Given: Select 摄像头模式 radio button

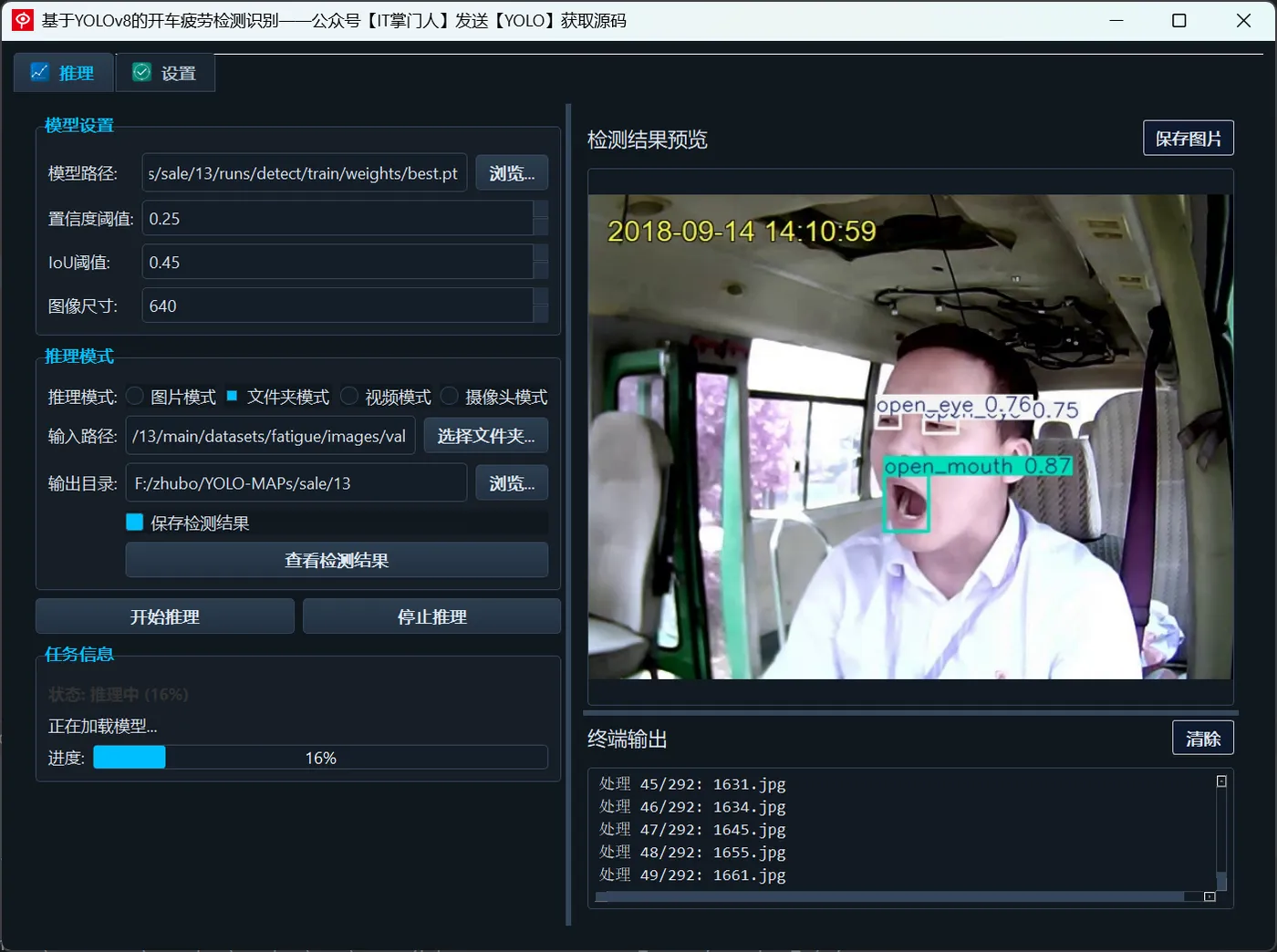Looking at the screenshot, I should click(x=450, y=396).
